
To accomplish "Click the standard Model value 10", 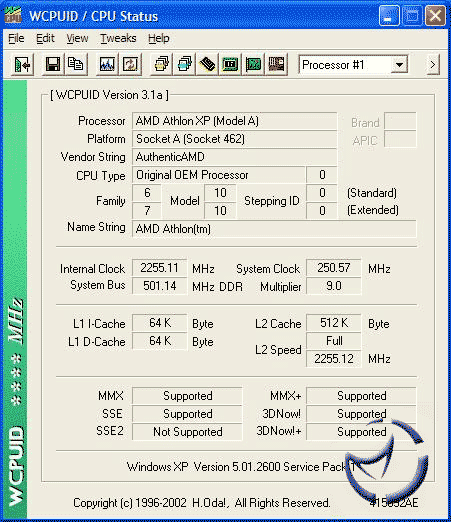I will [x=220, y=193].
